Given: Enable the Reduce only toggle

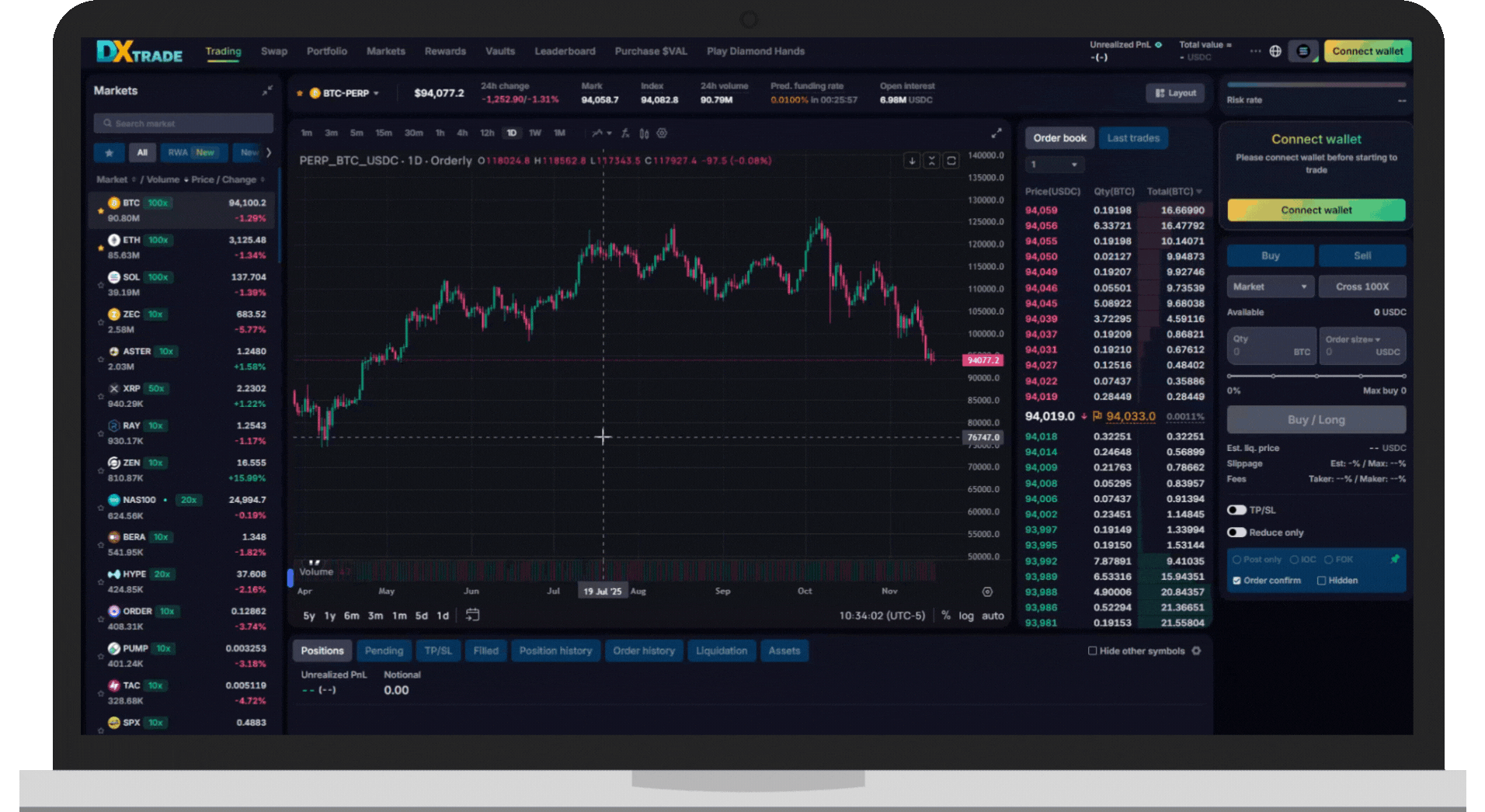Looking at the screenshot, I should click(1236, 533).
